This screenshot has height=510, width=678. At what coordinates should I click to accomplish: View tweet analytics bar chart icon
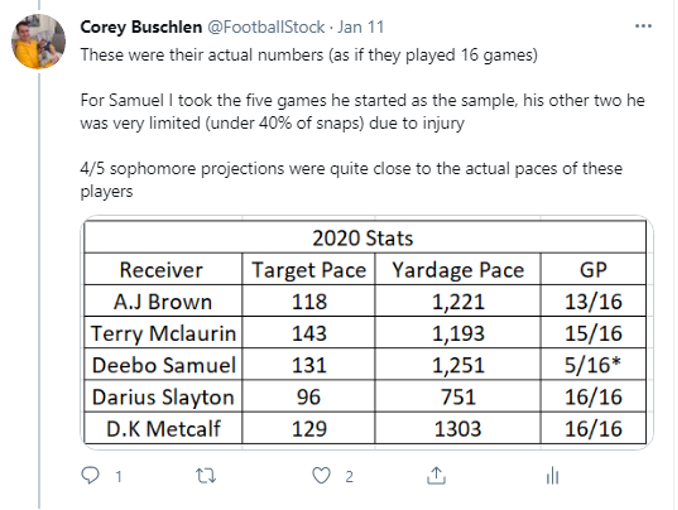553,476
